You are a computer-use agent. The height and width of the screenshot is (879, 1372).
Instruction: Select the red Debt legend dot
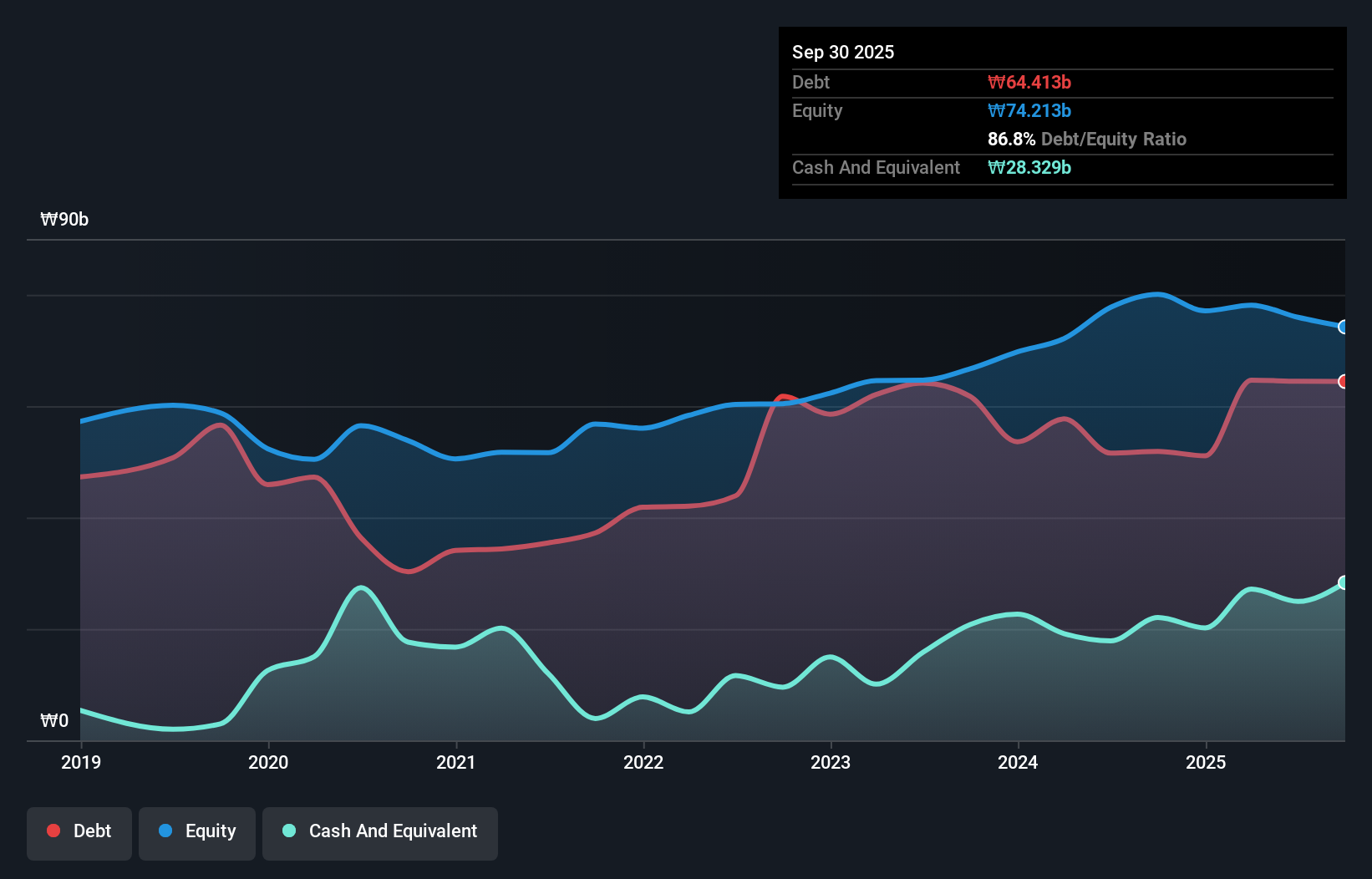(x=52, y=831)
